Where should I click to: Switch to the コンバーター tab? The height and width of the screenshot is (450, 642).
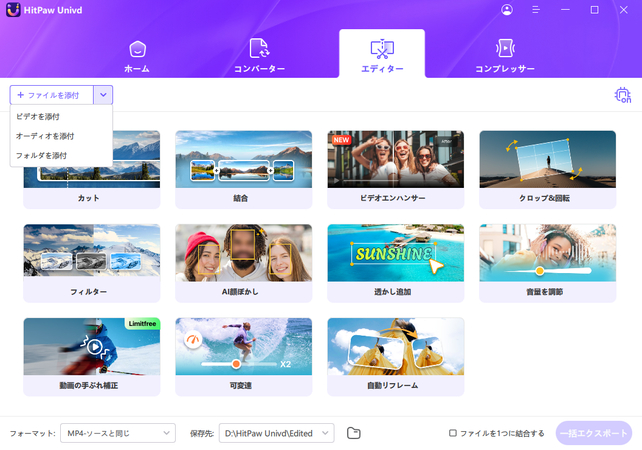pos(259,57)
